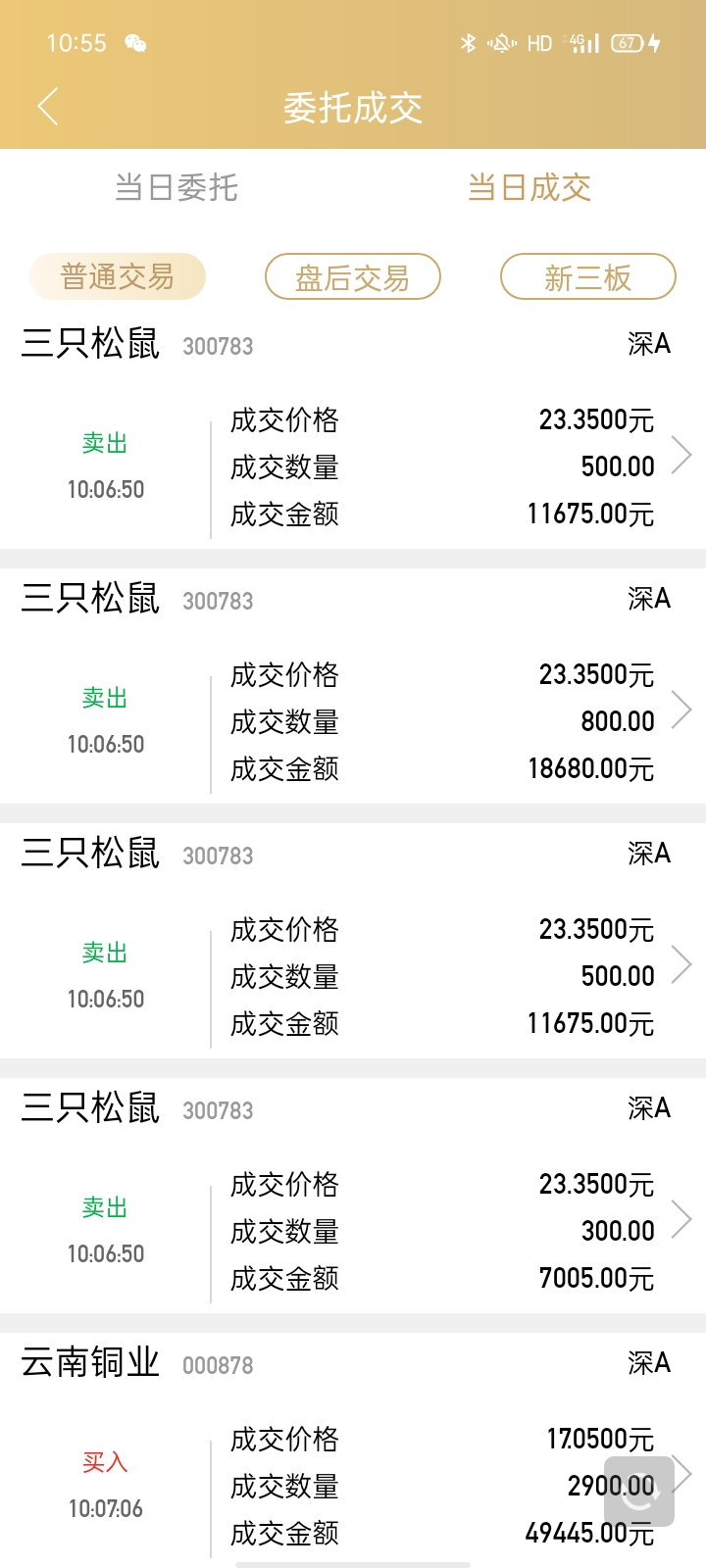Expand the 500 share 11675.00元 first trade chevron
This screenshot has width=706, height=1568.
pos(681,455)
